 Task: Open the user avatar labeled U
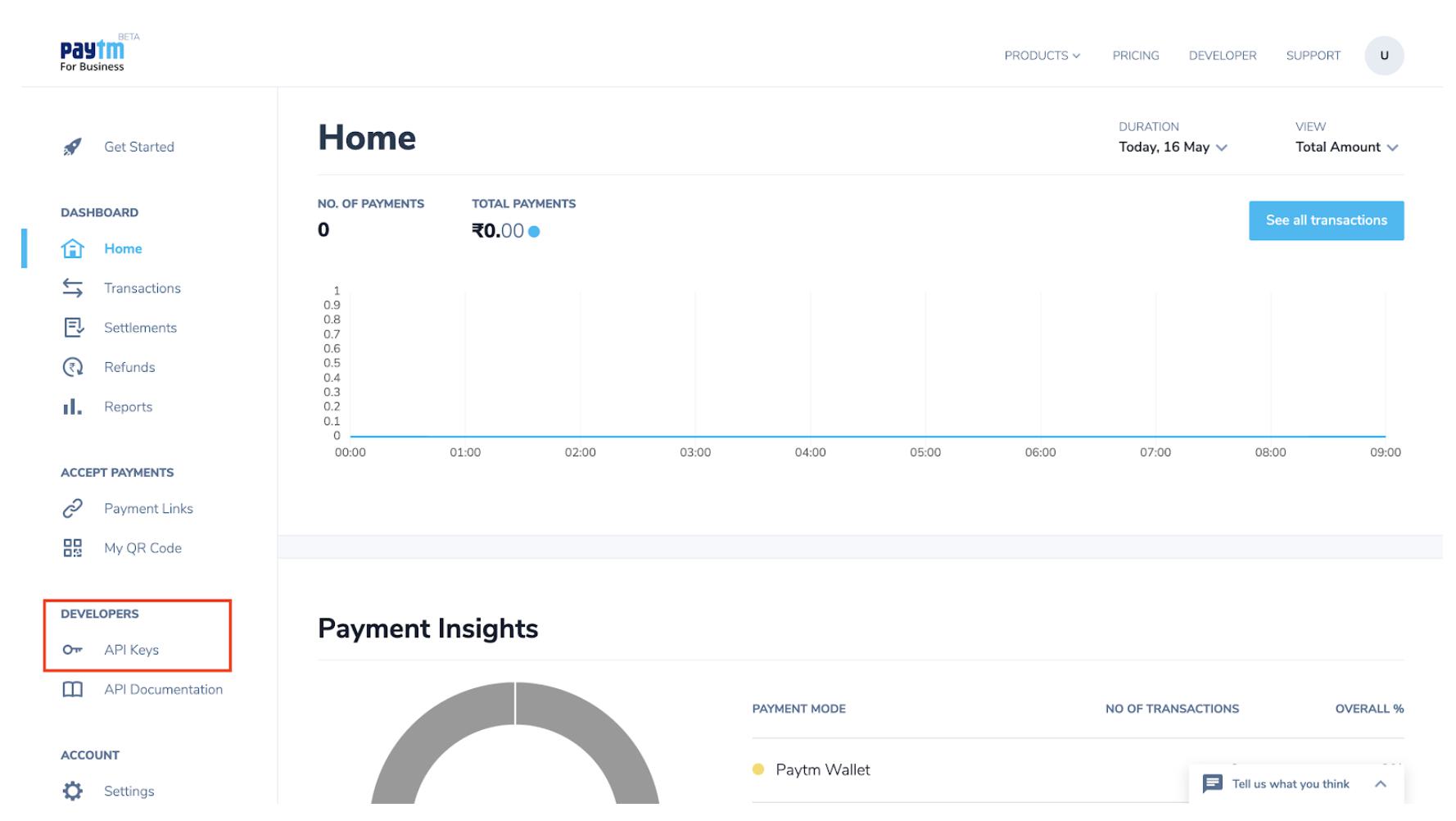[1384, 56]
